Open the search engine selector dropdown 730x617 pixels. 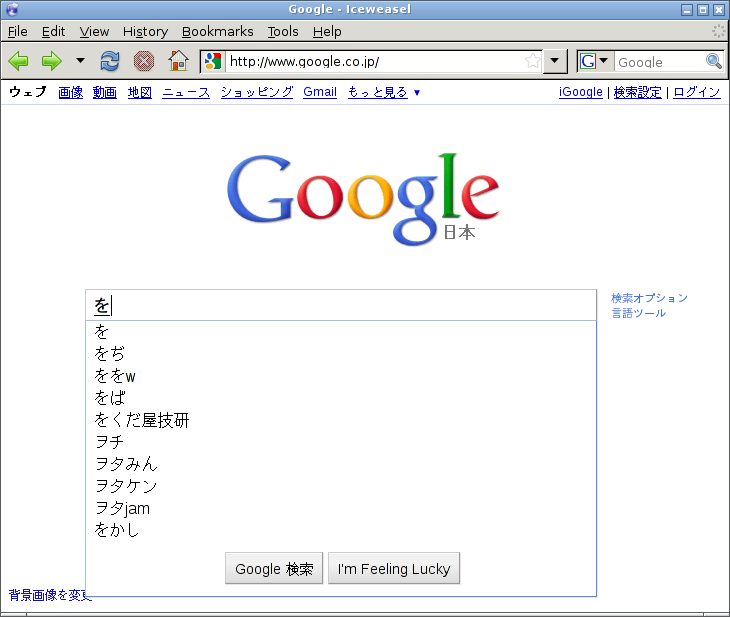594,61
